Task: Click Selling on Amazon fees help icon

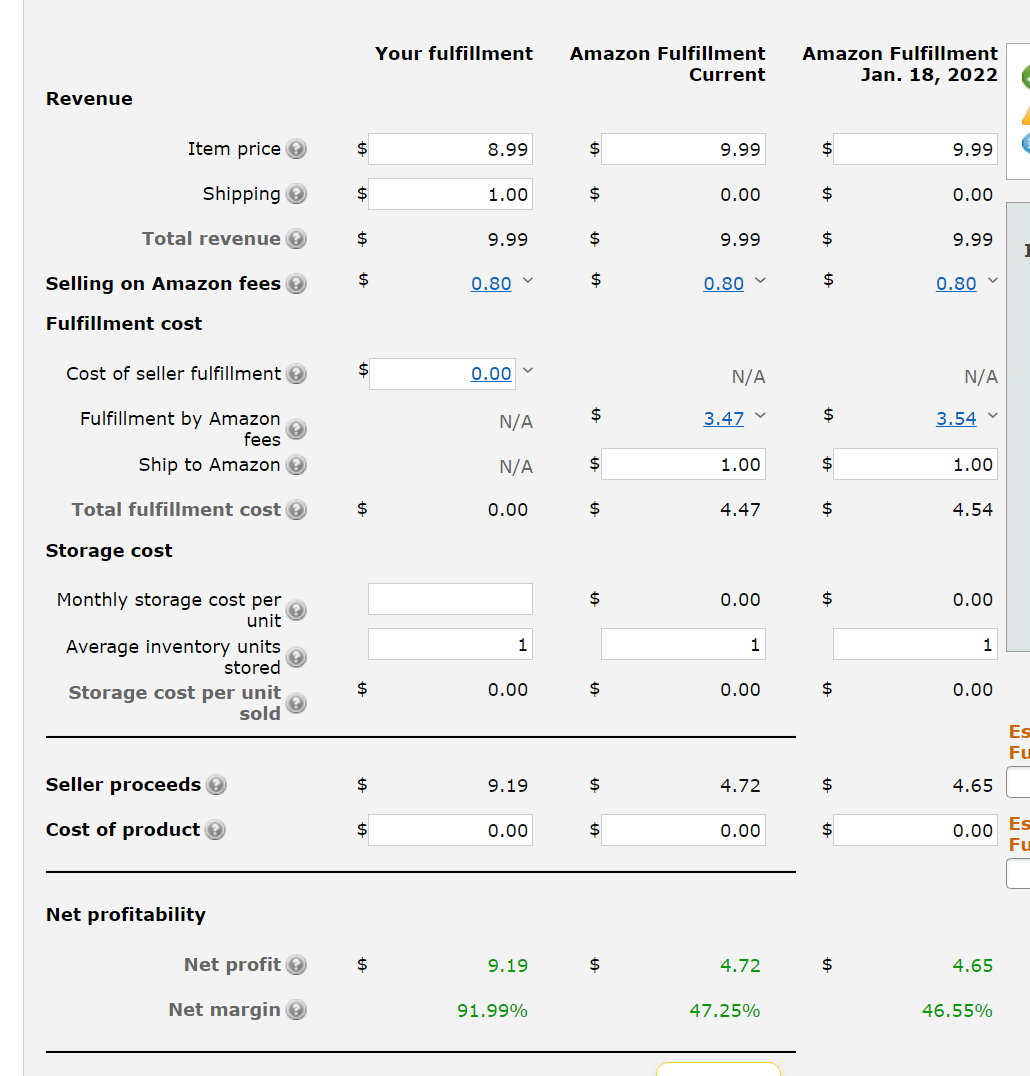Action: click(296, 284)
